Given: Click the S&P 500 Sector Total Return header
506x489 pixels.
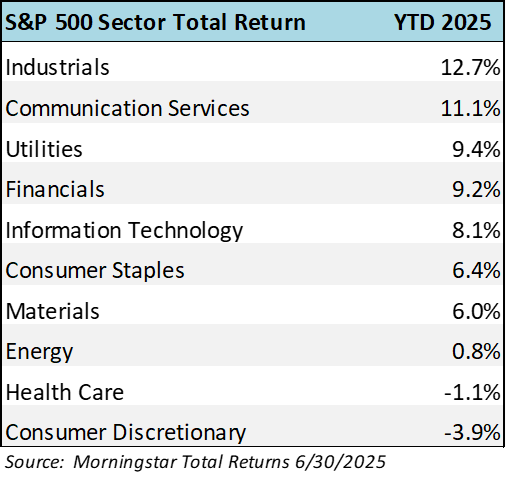Looking at the screenshot, I should (155, 22).
